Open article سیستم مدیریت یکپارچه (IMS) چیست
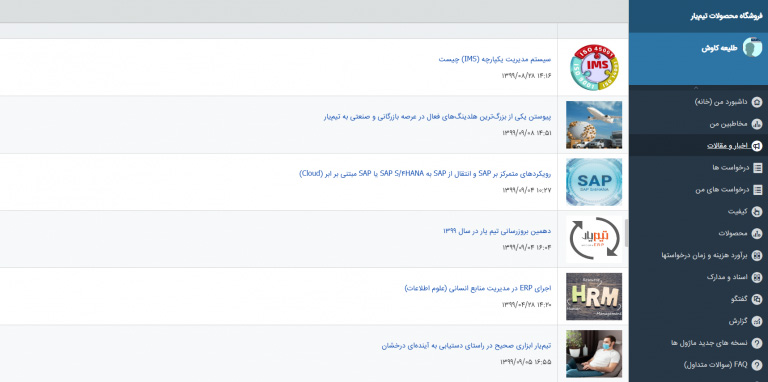Screen dimensions: 768x382 tap(495, 59)
